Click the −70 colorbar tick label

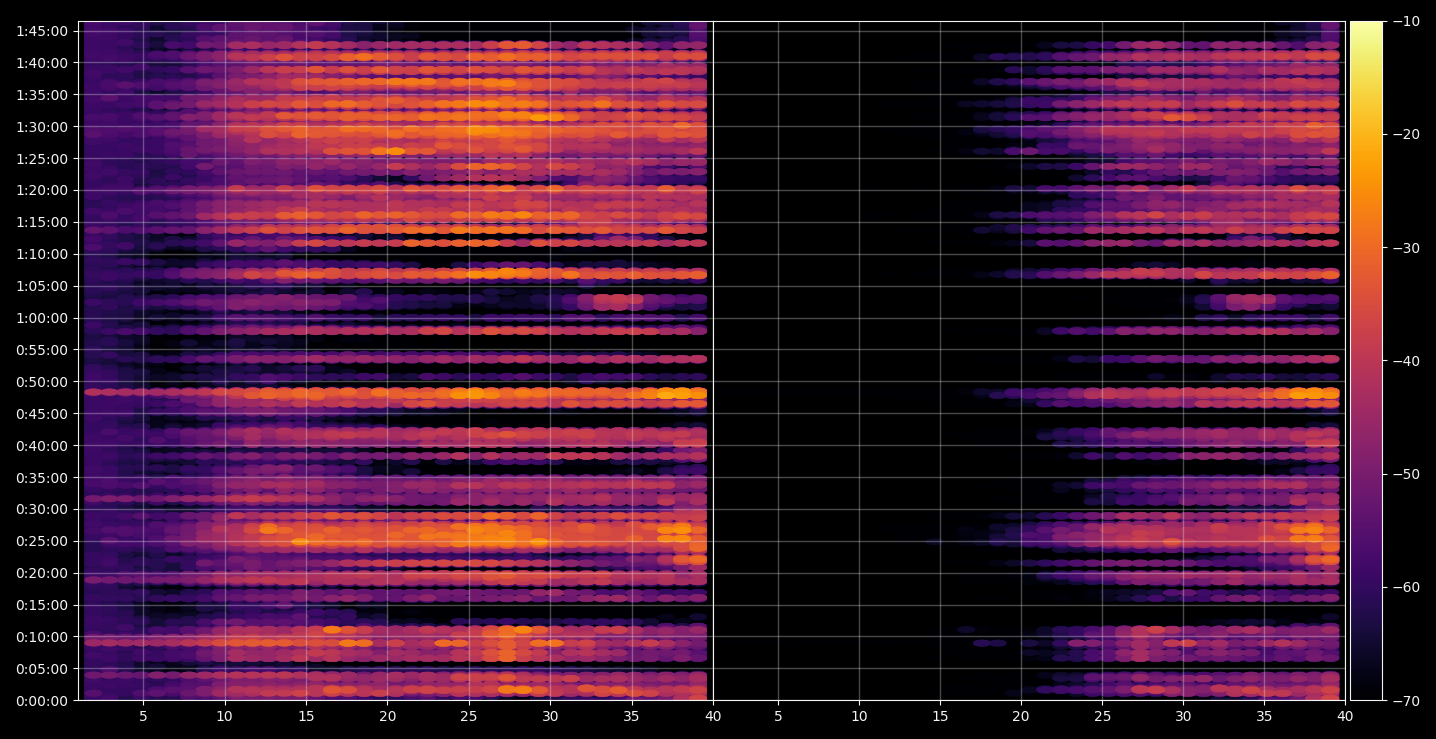1407,701
